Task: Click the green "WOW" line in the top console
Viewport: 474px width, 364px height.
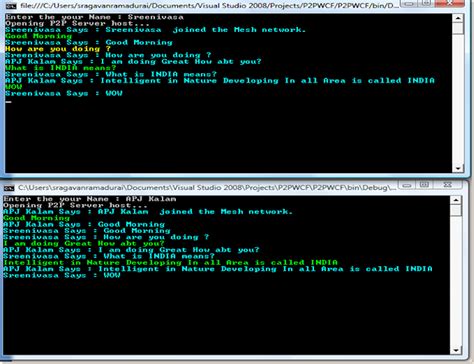Action: [14, 87]
